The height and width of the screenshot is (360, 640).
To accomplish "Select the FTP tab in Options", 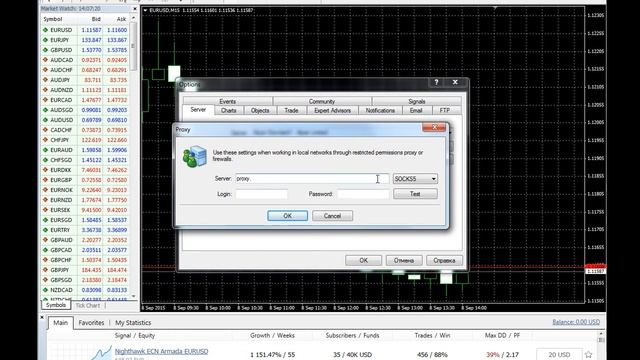I will point(444,111).
